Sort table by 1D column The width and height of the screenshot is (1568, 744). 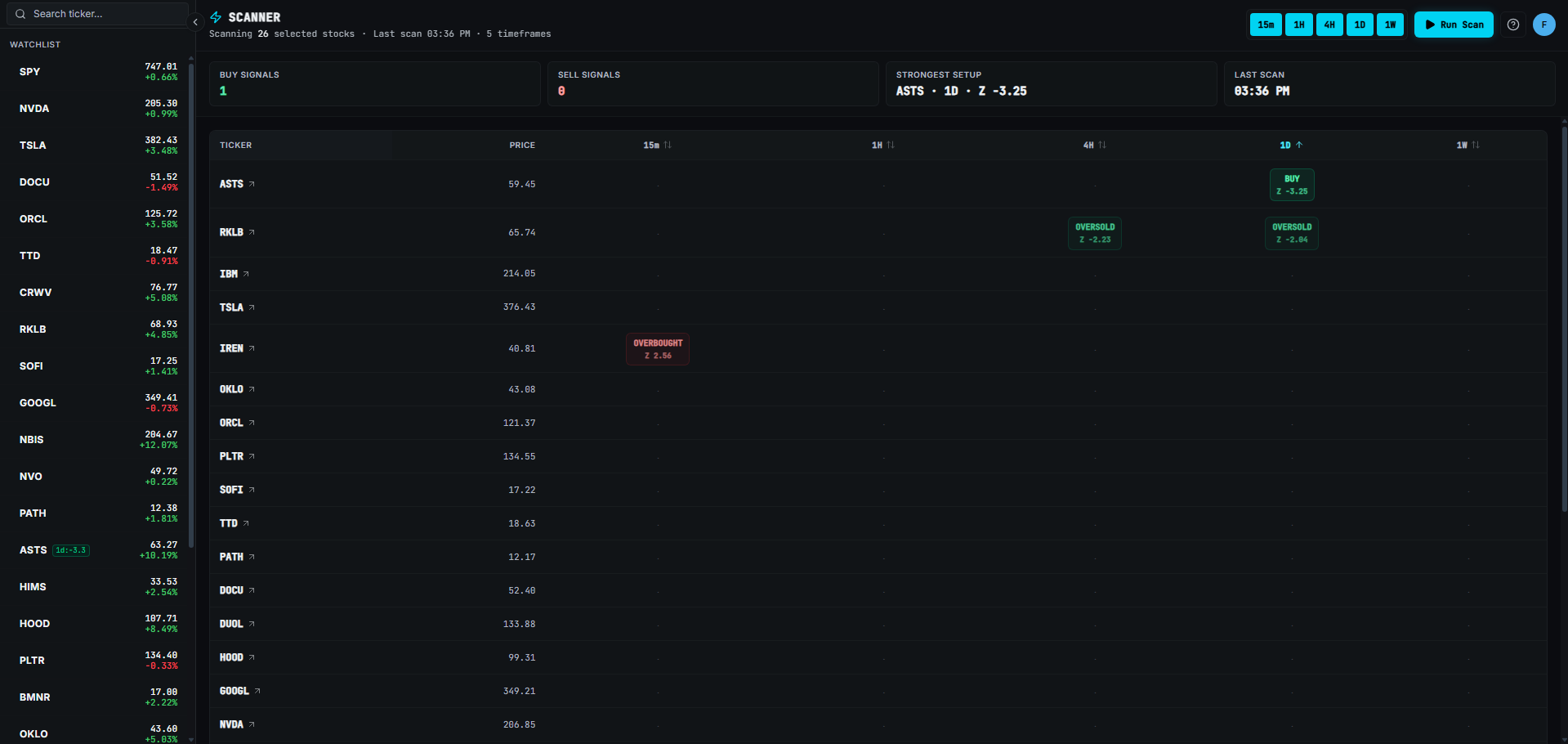[x=1291, y=145]
